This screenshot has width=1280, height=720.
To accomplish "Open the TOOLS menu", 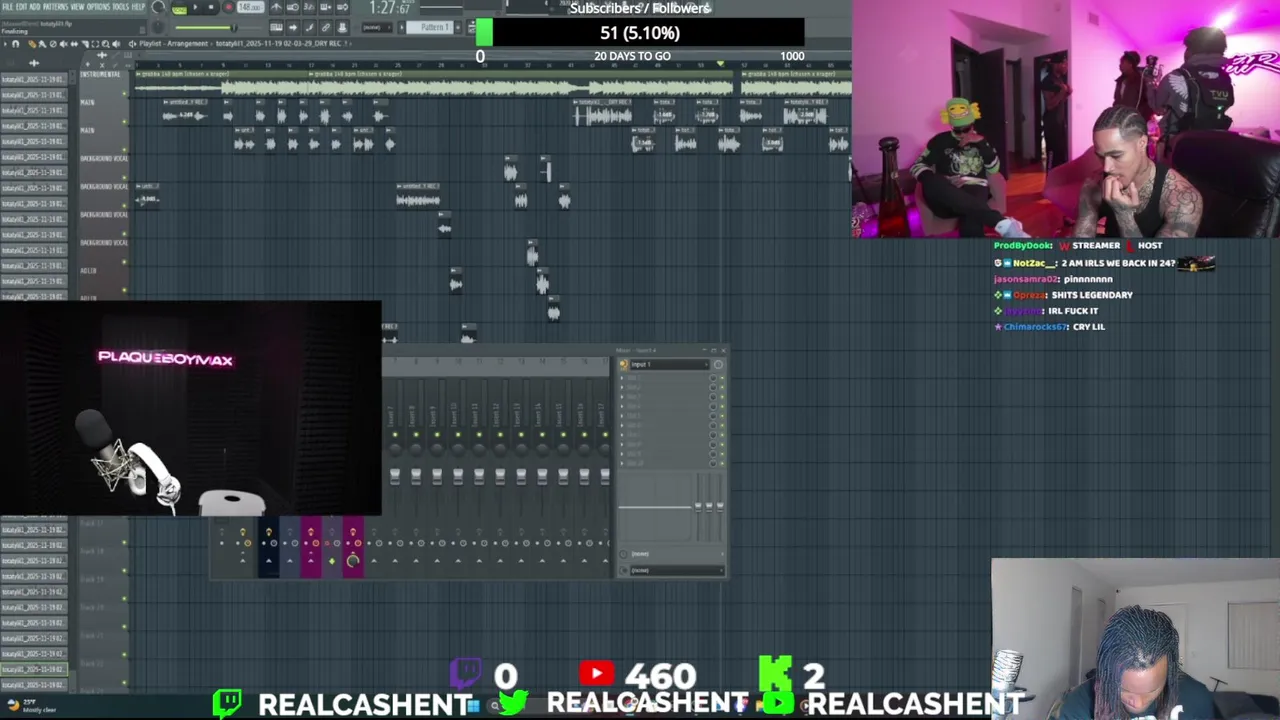I will pos(121,7).
